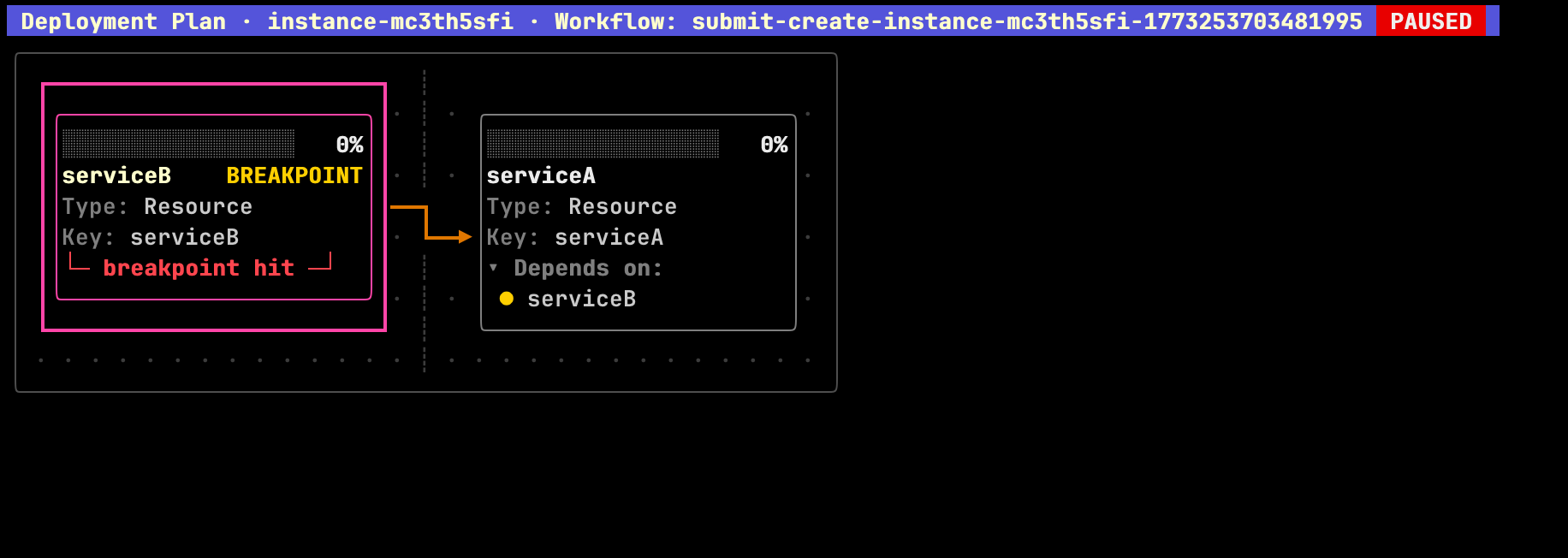Click the 0% value in serviceA node
Viewport: 1568px width, 558px height.
click(x=774, y=145)
